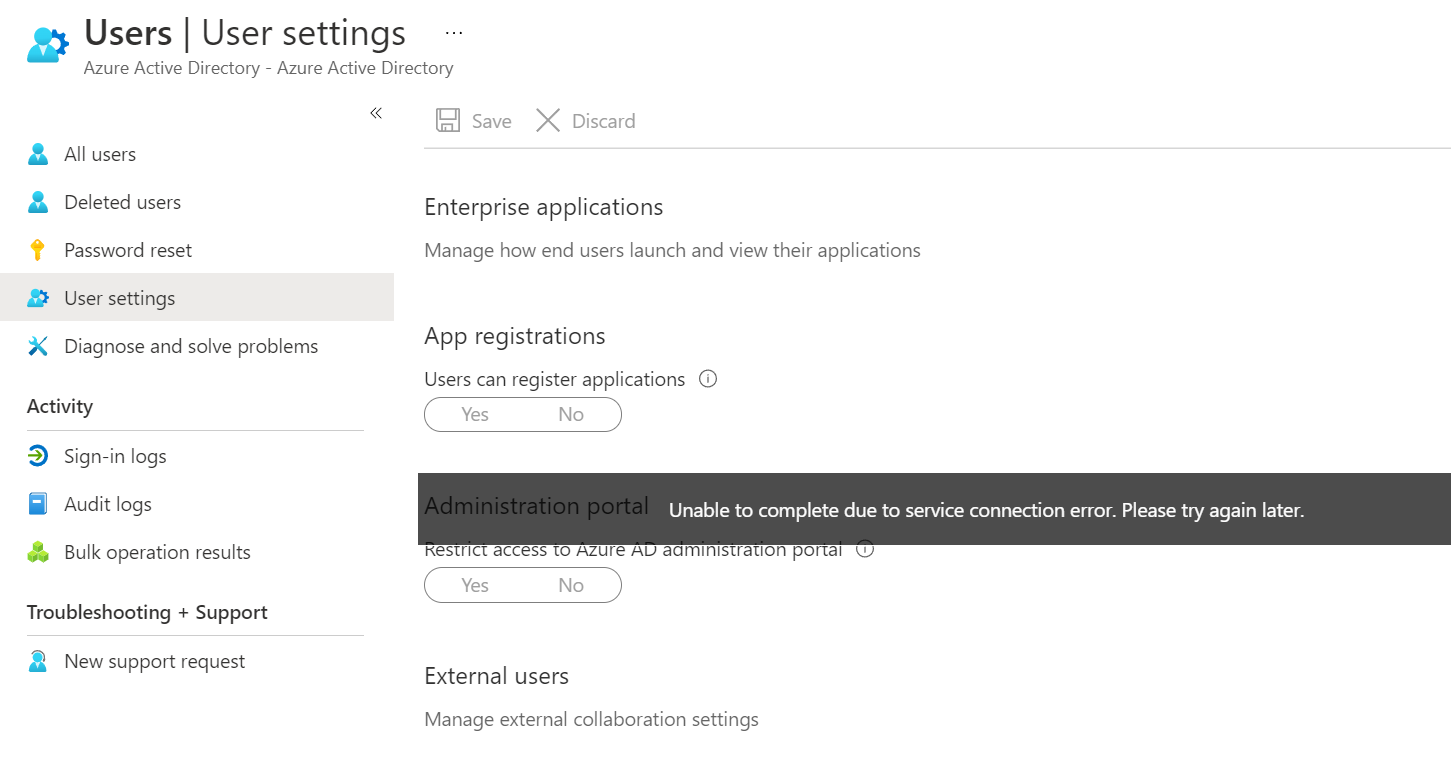Click the Users gear icon in header
Image resolution: width=1451 pixels, height=776 pixels.
tap(47, 45)
